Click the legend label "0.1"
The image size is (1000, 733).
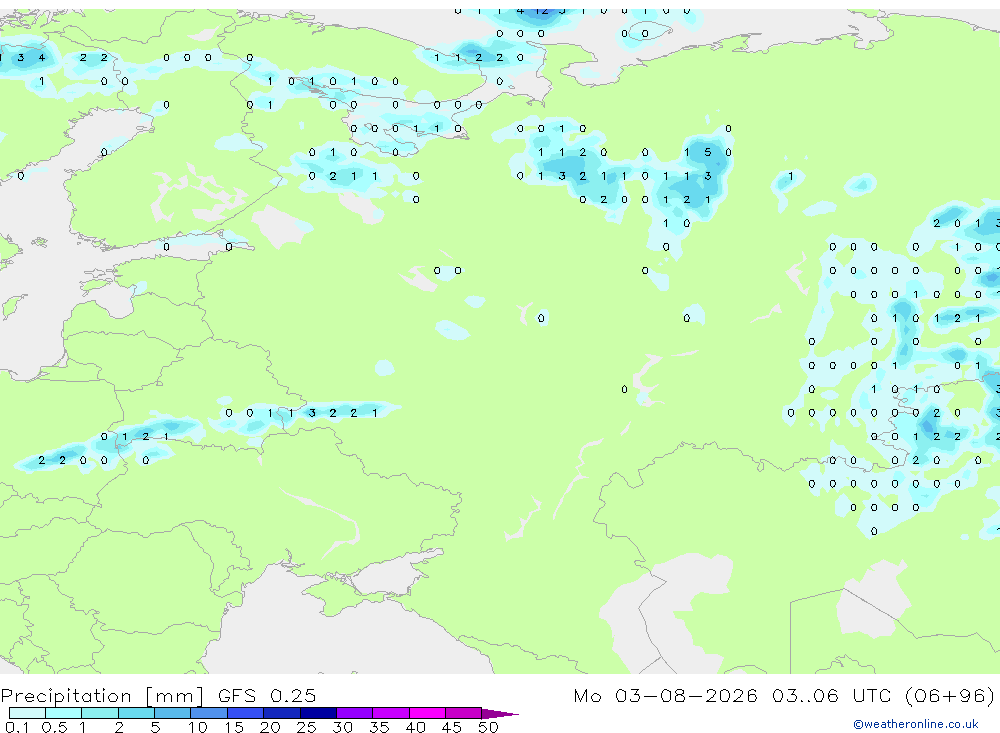click(x=17, y=727)
